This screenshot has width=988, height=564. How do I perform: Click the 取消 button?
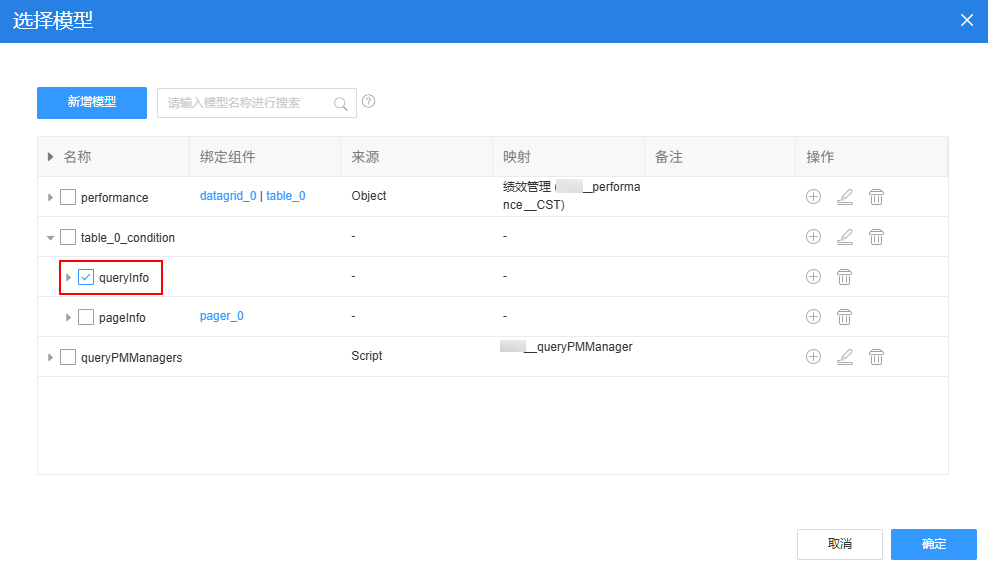coord(839,544)
